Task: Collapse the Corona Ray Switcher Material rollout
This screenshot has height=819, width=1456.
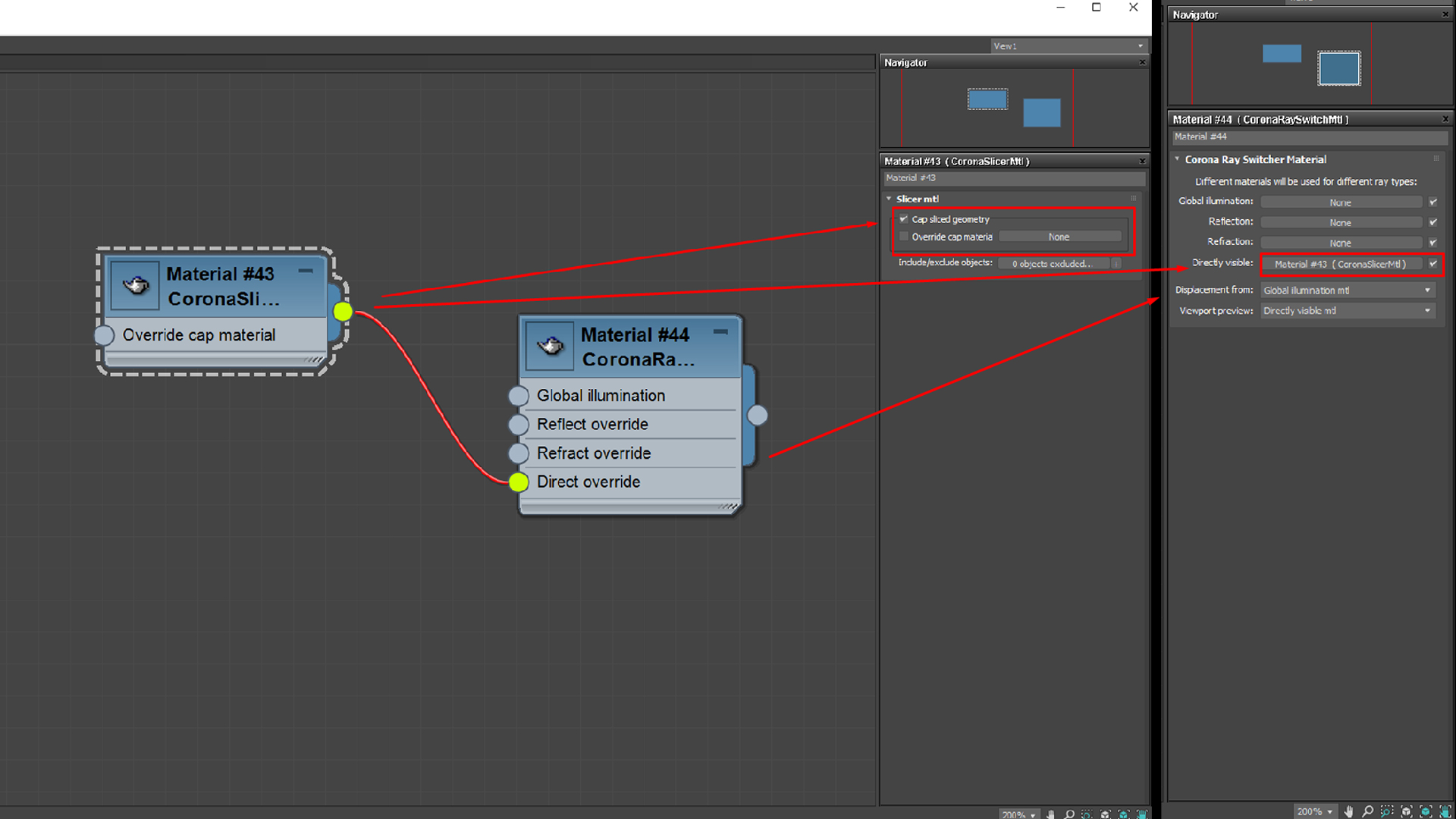Action: pos(1177,159)
